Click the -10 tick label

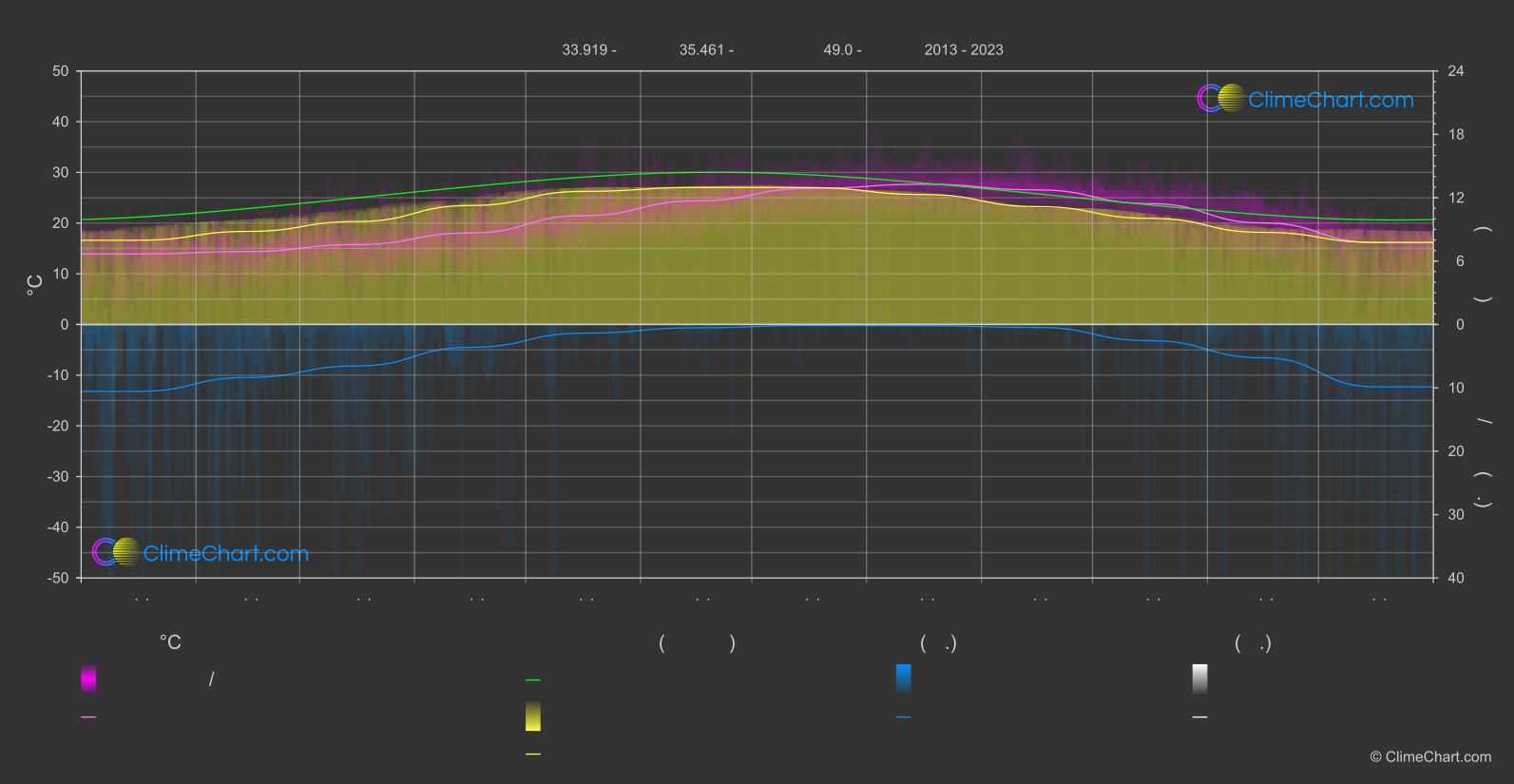pos(58,375)
